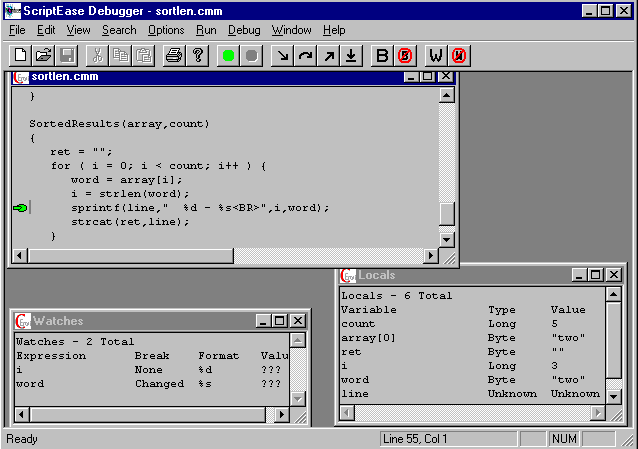Click the code window scroll up arrow
The width and height of the screenshot is (638, 449).
(446, 96)
